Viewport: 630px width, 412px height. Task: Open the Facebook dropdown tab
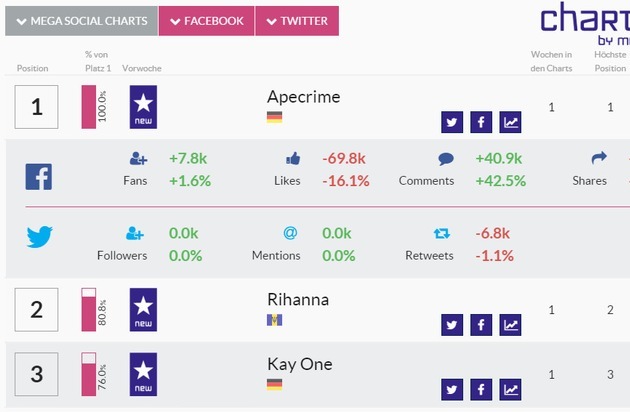pyautogui.click(x=206, y=21)
